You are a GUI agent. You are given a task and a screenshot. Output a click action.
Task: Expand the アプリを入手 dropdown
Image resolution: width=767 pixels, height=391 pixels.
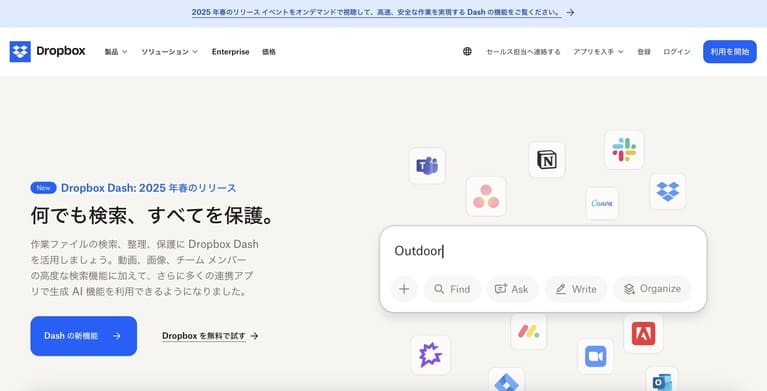point(598,51)
